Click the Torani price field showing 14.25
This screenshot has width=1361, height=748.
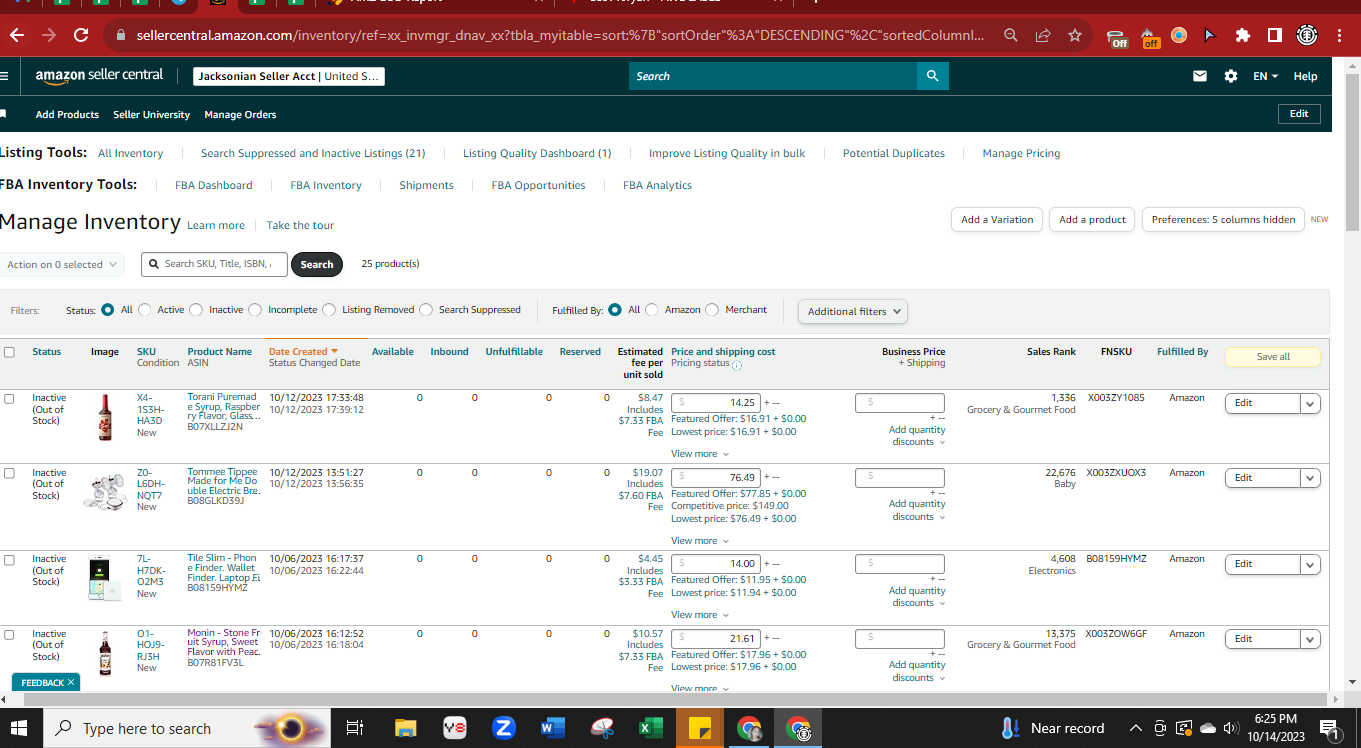point(716,403)
